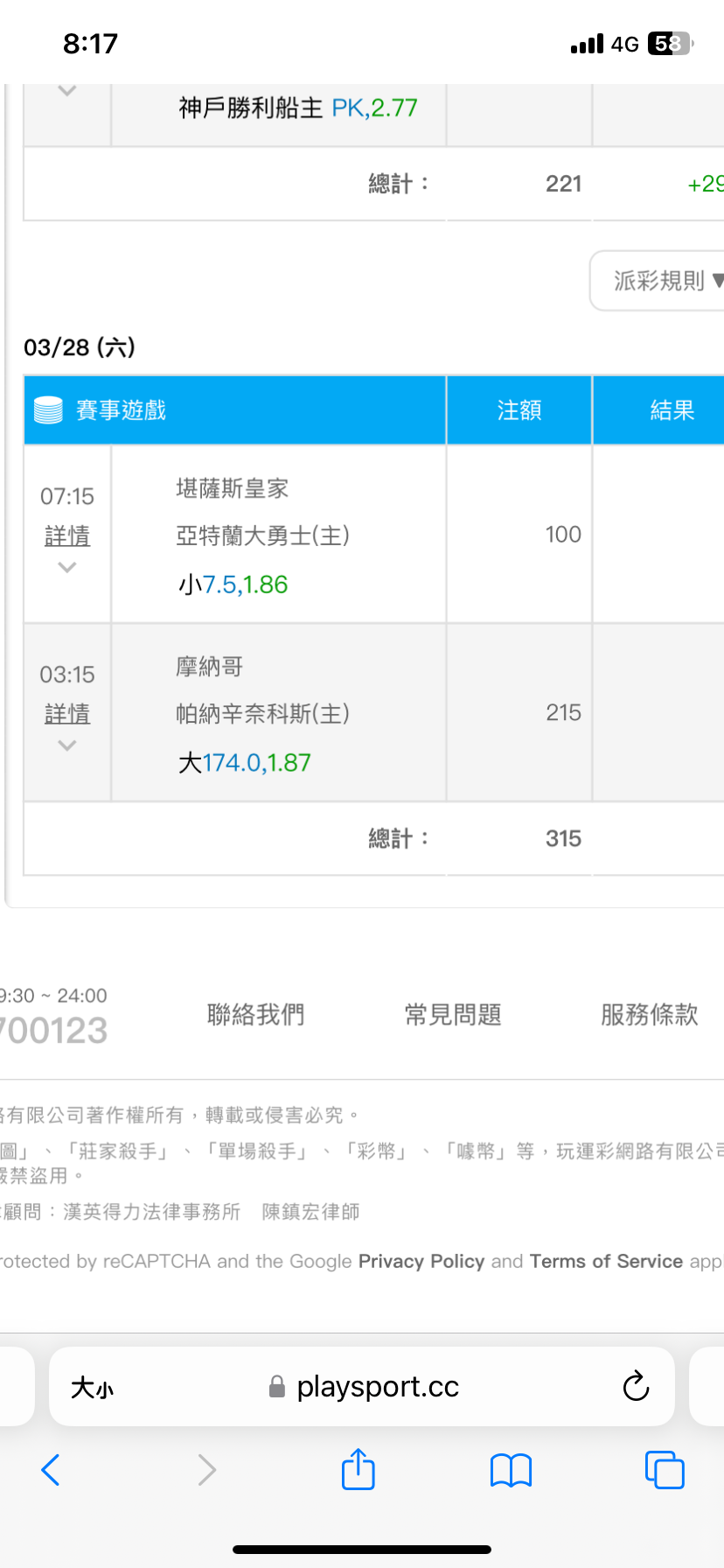Image resolution: width=724 pixels, height=1568 pixels.
Task: Expand chevron under 07:15 game details
Action: coord(67,568)
